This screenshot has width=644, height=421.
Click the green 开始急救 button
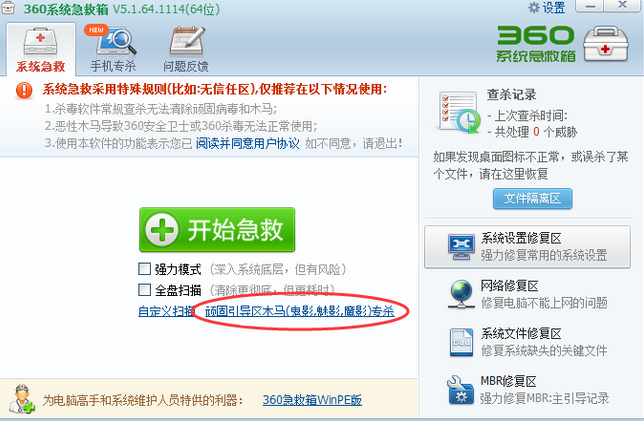click(x=217, y=230)
